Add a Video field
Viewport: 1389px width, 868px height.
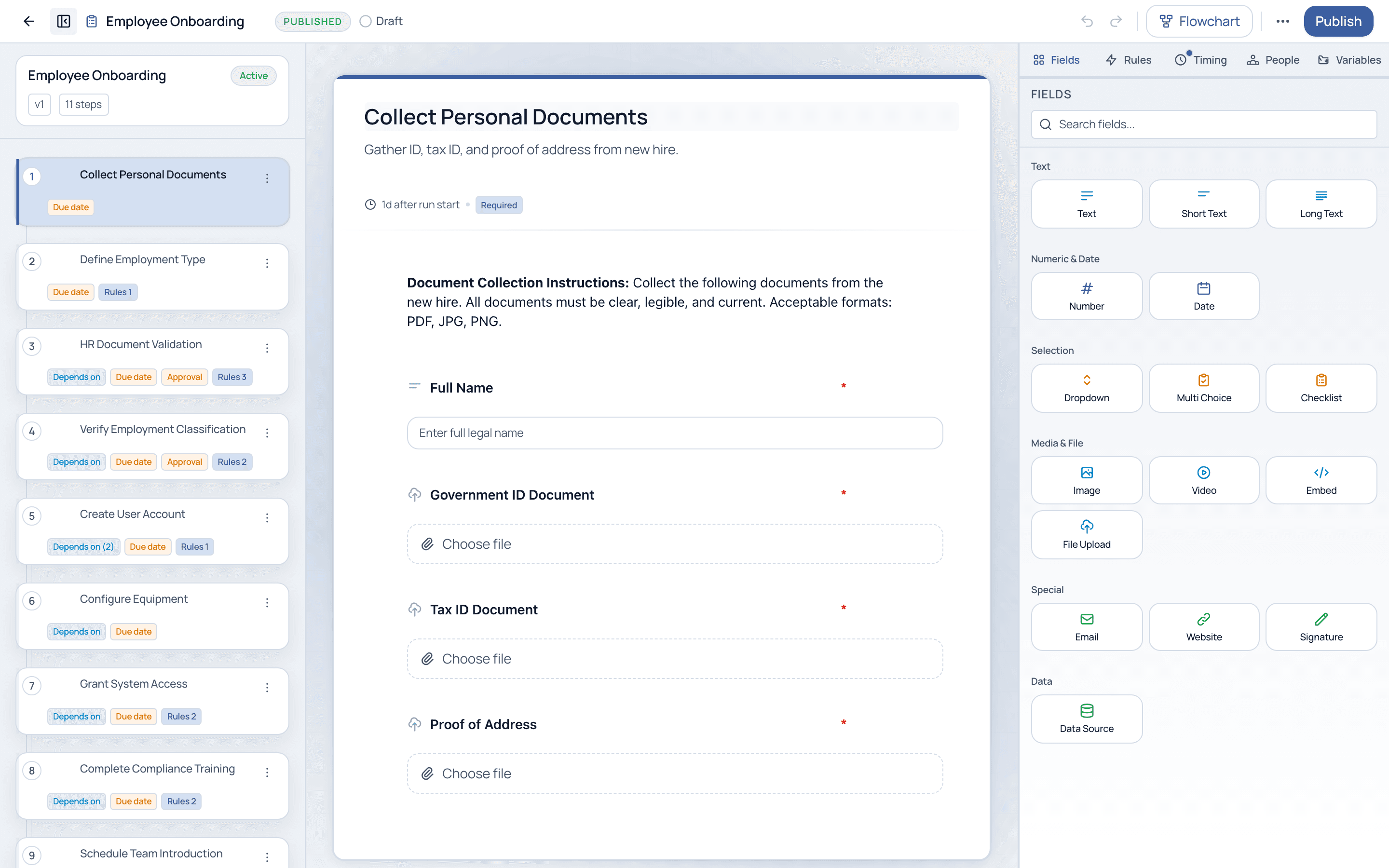click(1204, 480)
